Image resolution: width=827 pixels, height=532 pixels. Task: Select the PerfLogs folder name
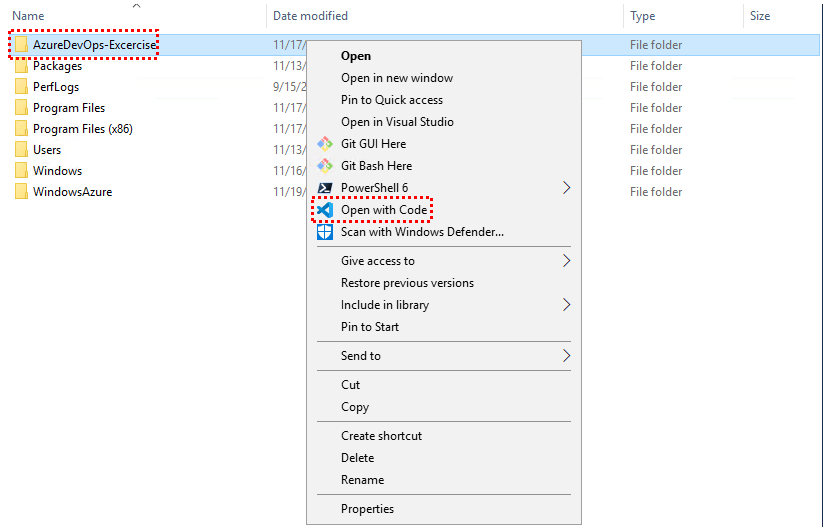coord(56,87)
